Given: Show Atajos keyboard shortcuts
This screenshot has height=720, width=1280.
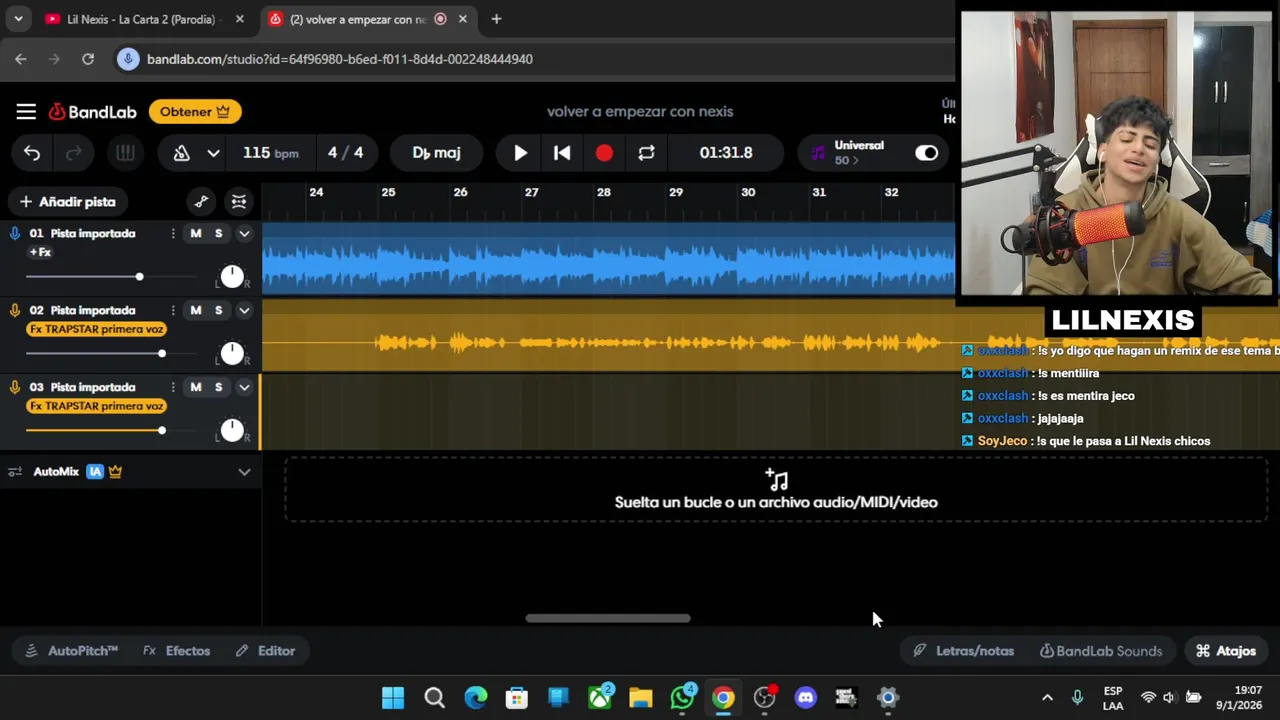Looking at the screenshot, I should (1226, 651).
